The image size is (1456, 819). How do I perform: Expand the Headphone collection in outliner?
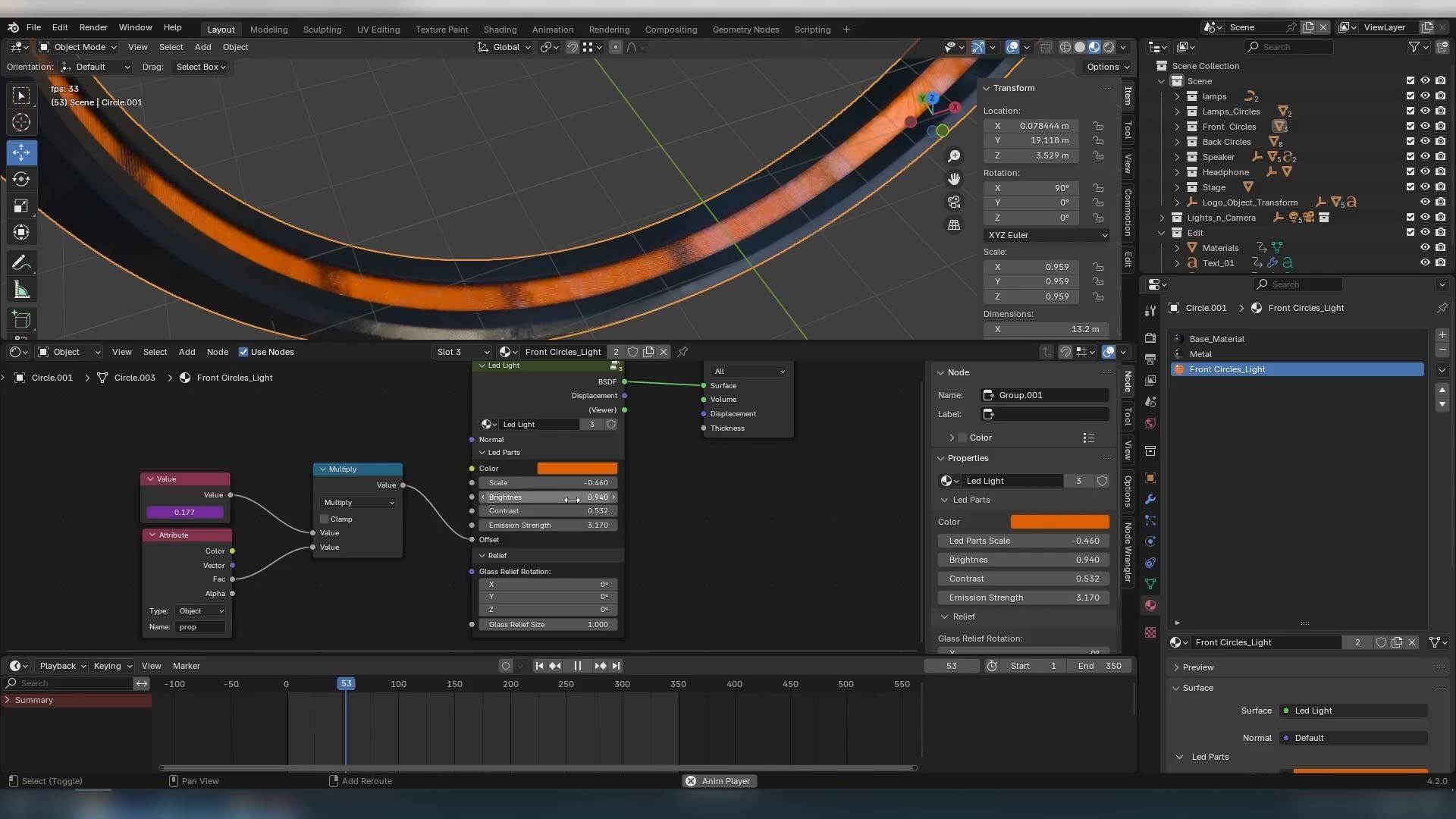click(x=1177, y=172)
